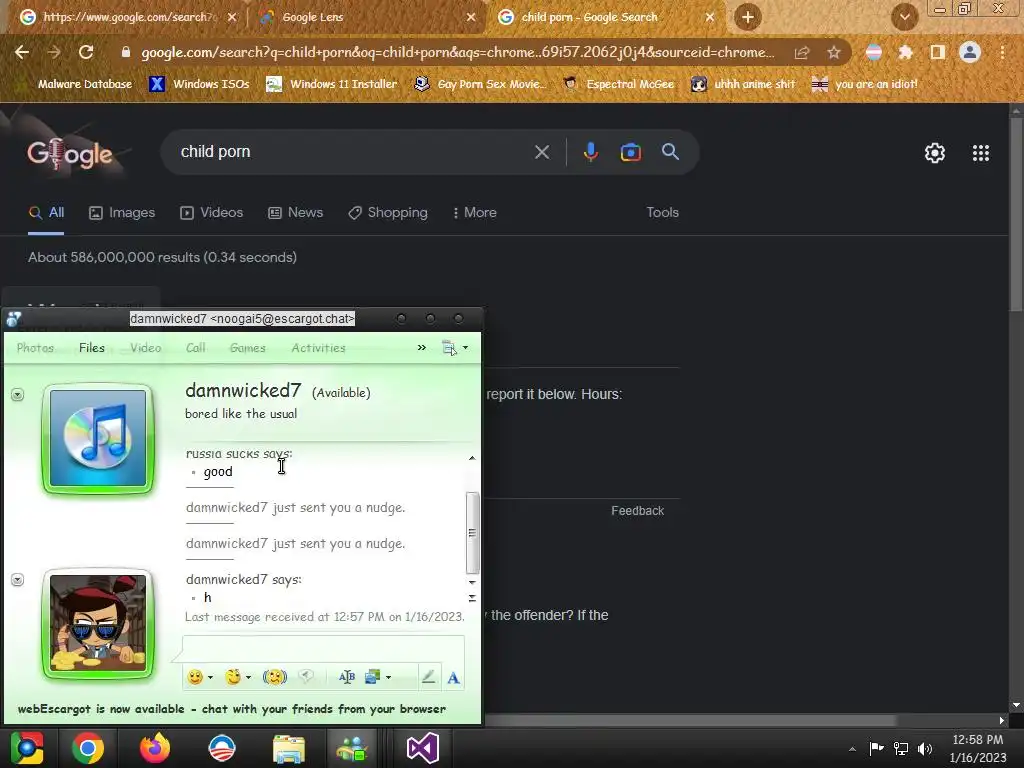Open Visual Studio from the taskbar
1024x768 pixels.
[x=423, y=748]
